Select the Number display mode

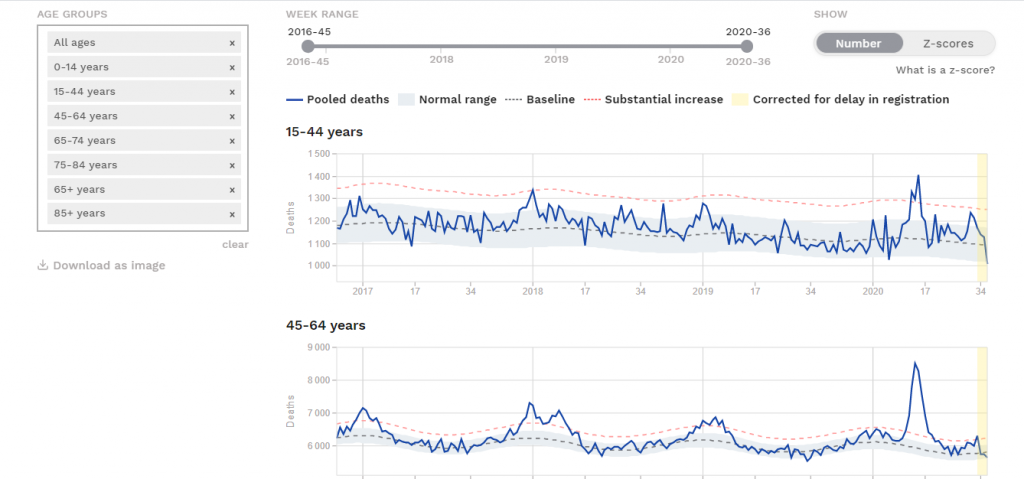point(858,44)
